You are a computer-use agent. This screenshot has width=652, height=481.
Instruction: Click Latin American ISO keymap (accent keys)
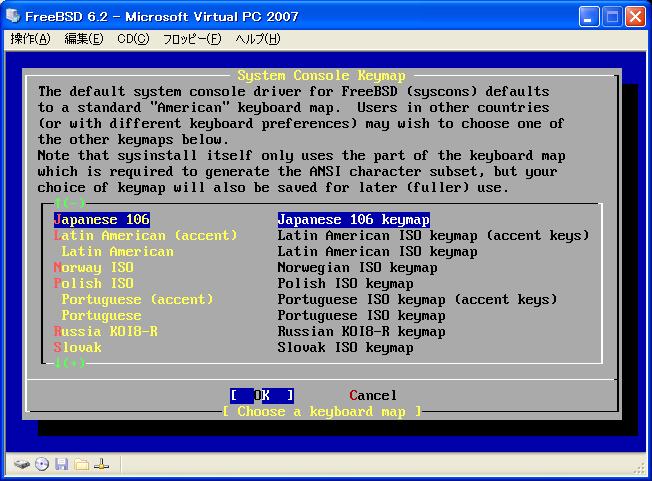pos(433,236)
